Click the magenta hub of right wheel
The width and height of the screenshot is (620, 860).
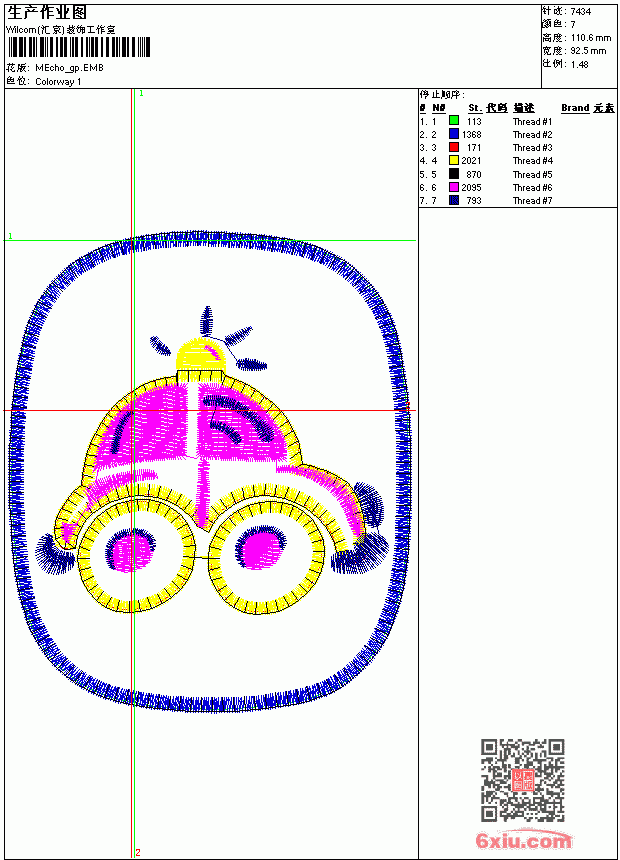[x=261, y=549]
